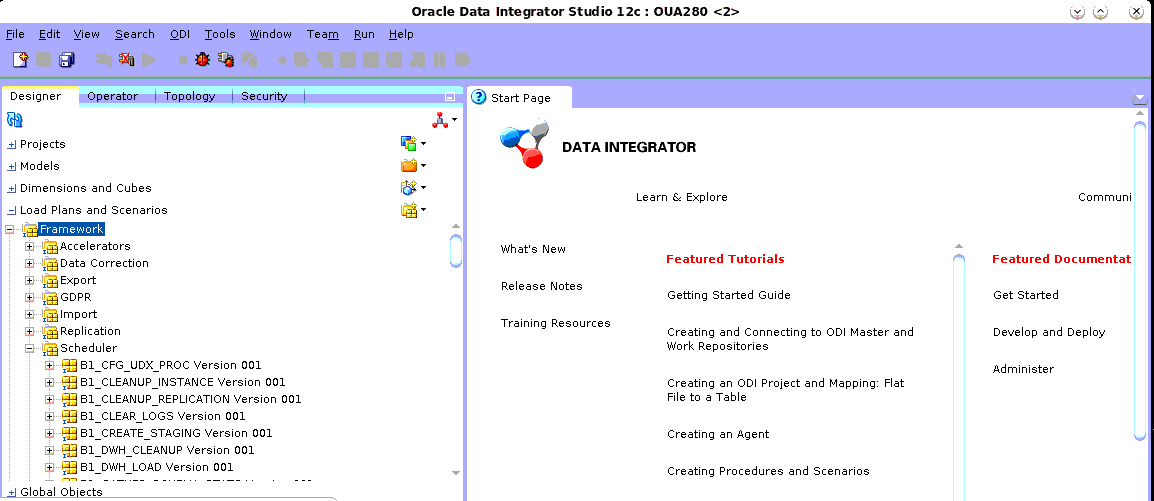Click the Framework folder icon

29,230
